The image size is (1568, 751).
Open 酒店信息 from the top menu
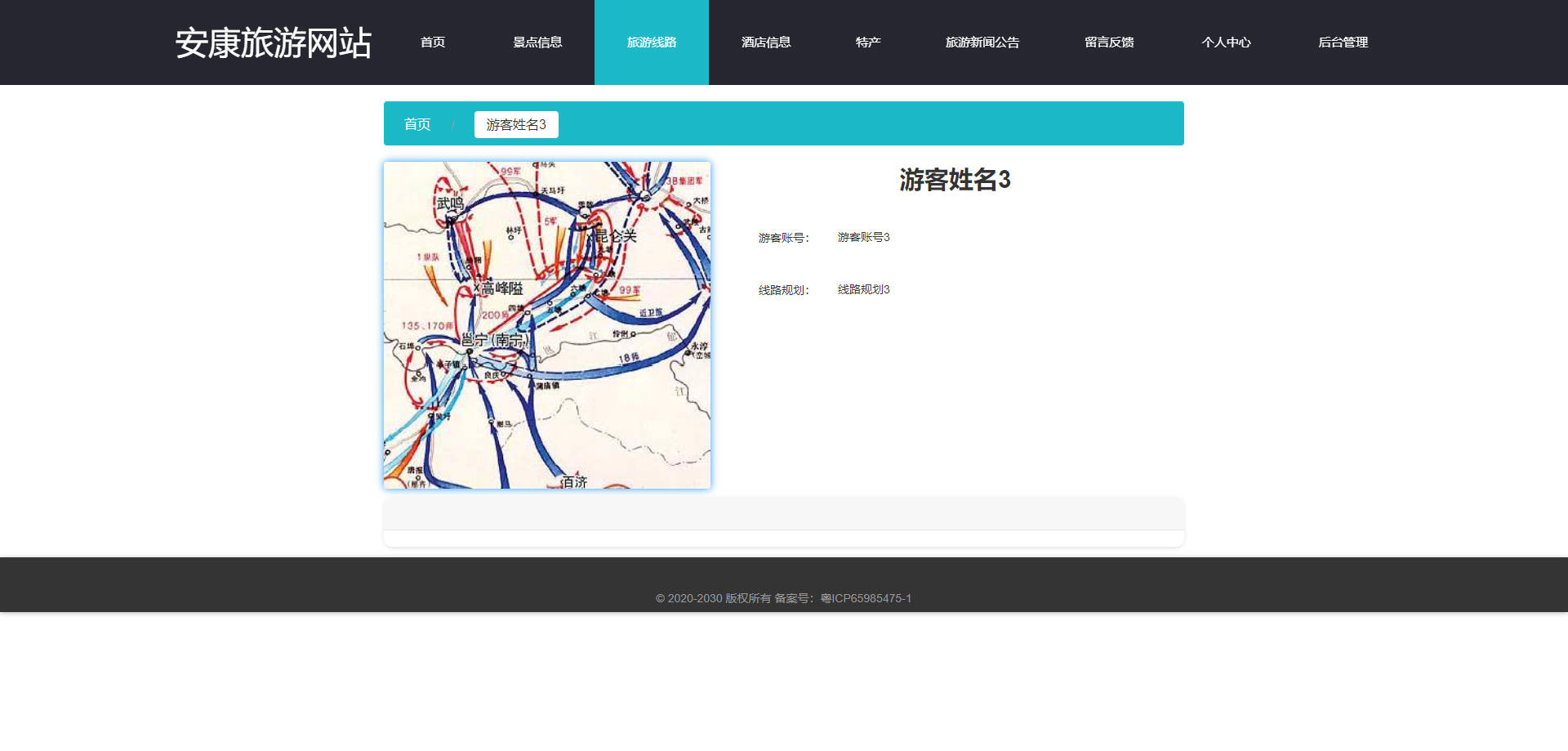pos(766,42)
